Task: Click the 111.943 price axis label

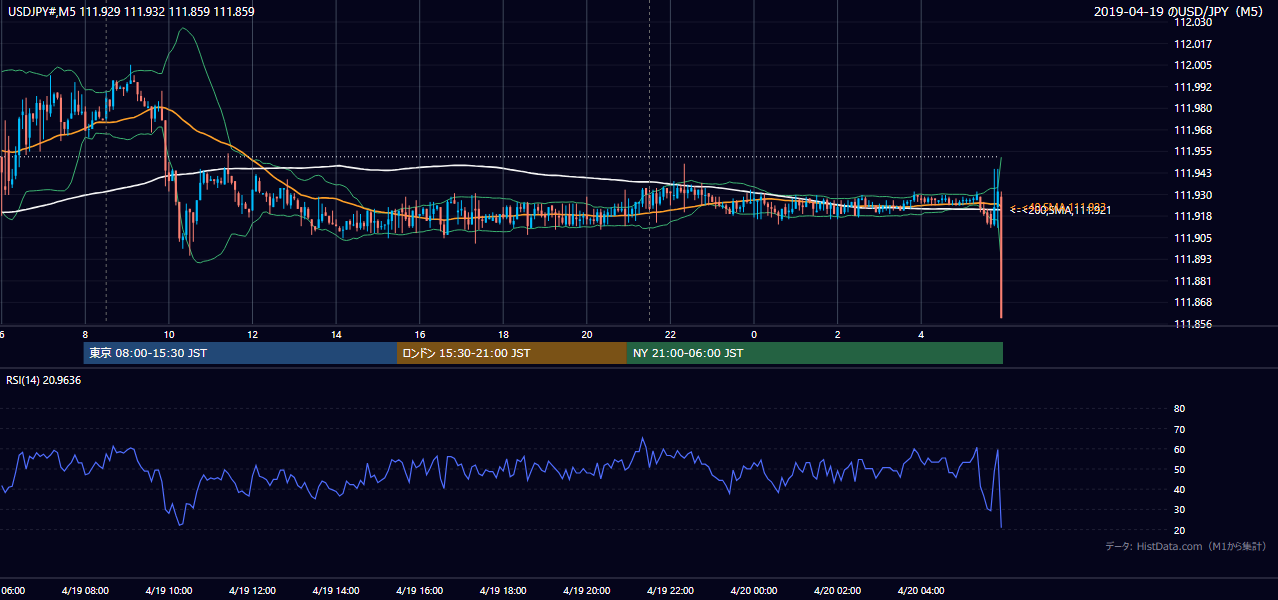Action: tap(1194, 173)
